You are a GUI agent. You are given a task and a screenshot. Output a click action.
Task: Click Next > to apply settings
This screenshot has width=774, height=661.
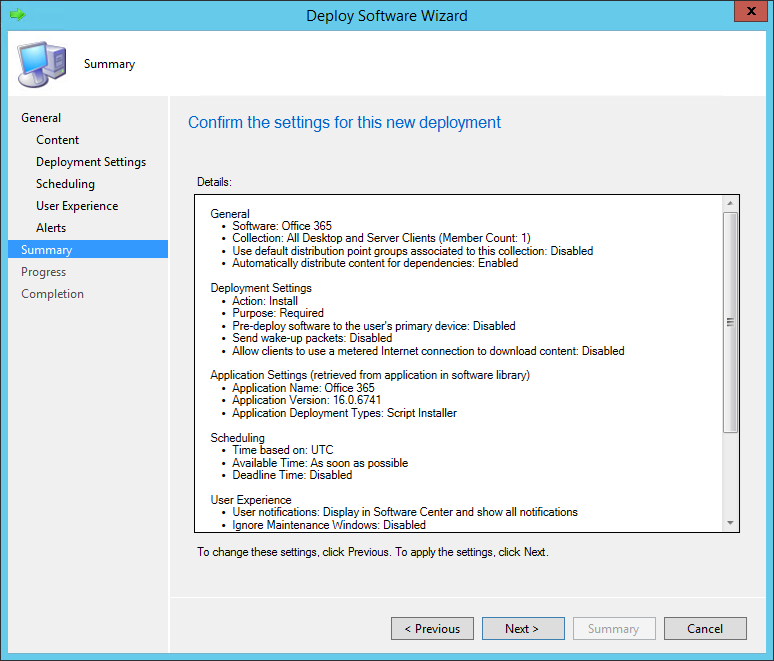pyautogui.click(x=523, y=628)
